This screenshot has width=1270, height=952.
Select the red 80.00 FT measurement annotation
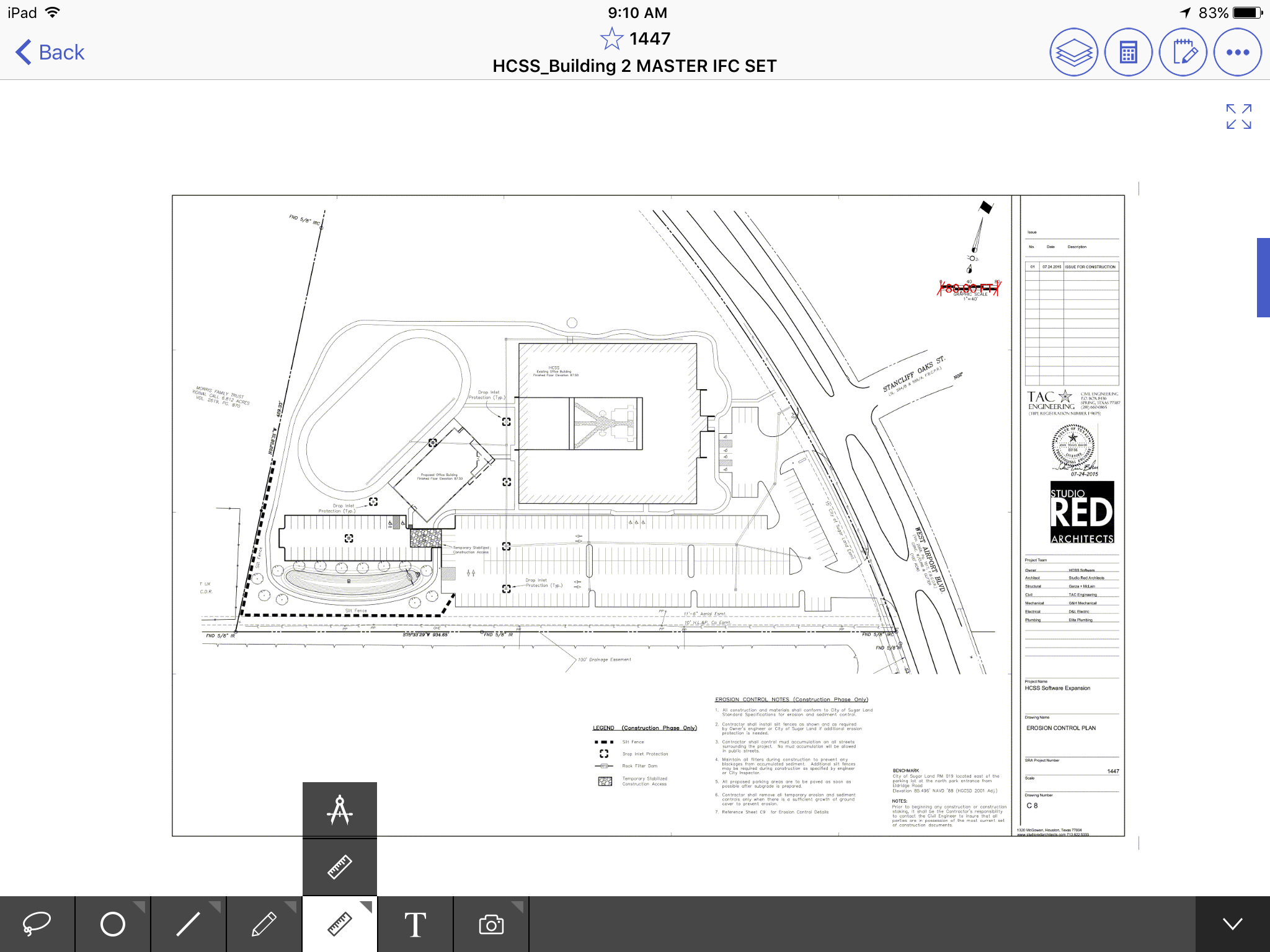tap(969, 288)
